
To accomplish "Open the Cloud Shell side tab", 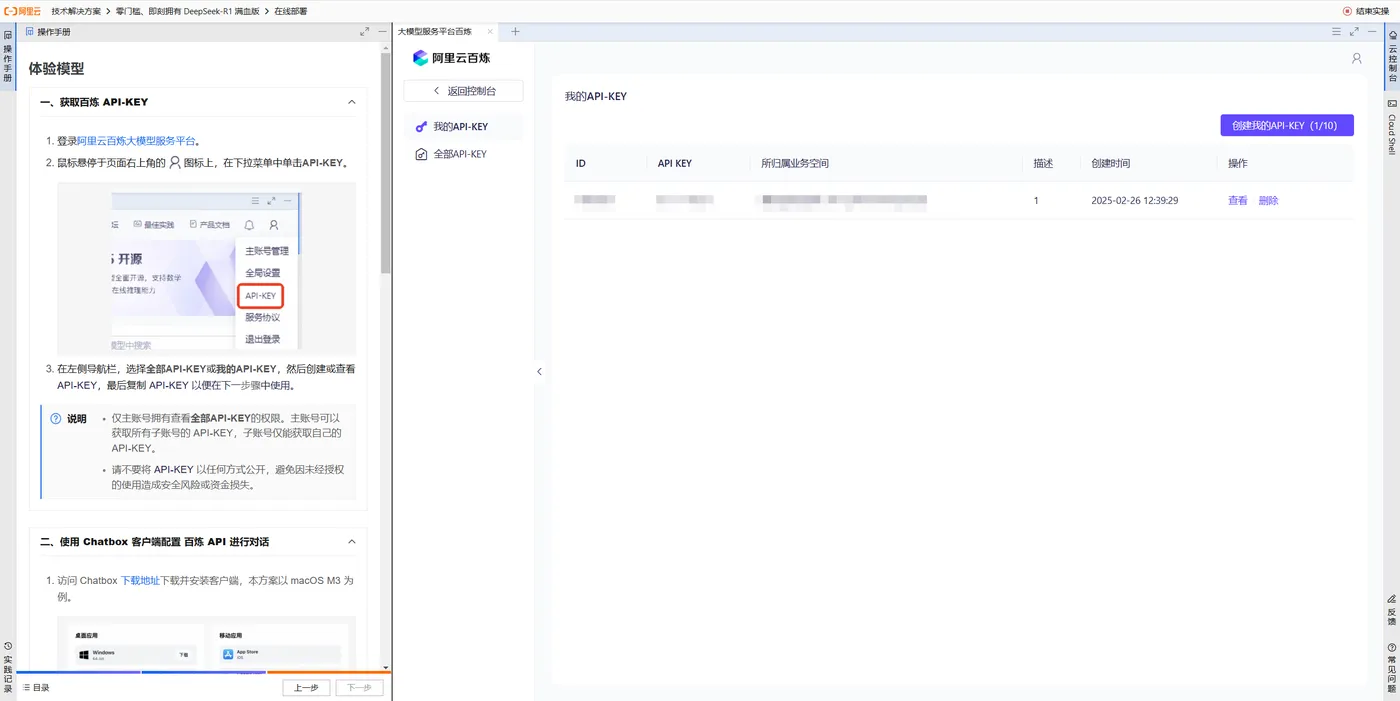I will click(1392, 127).
